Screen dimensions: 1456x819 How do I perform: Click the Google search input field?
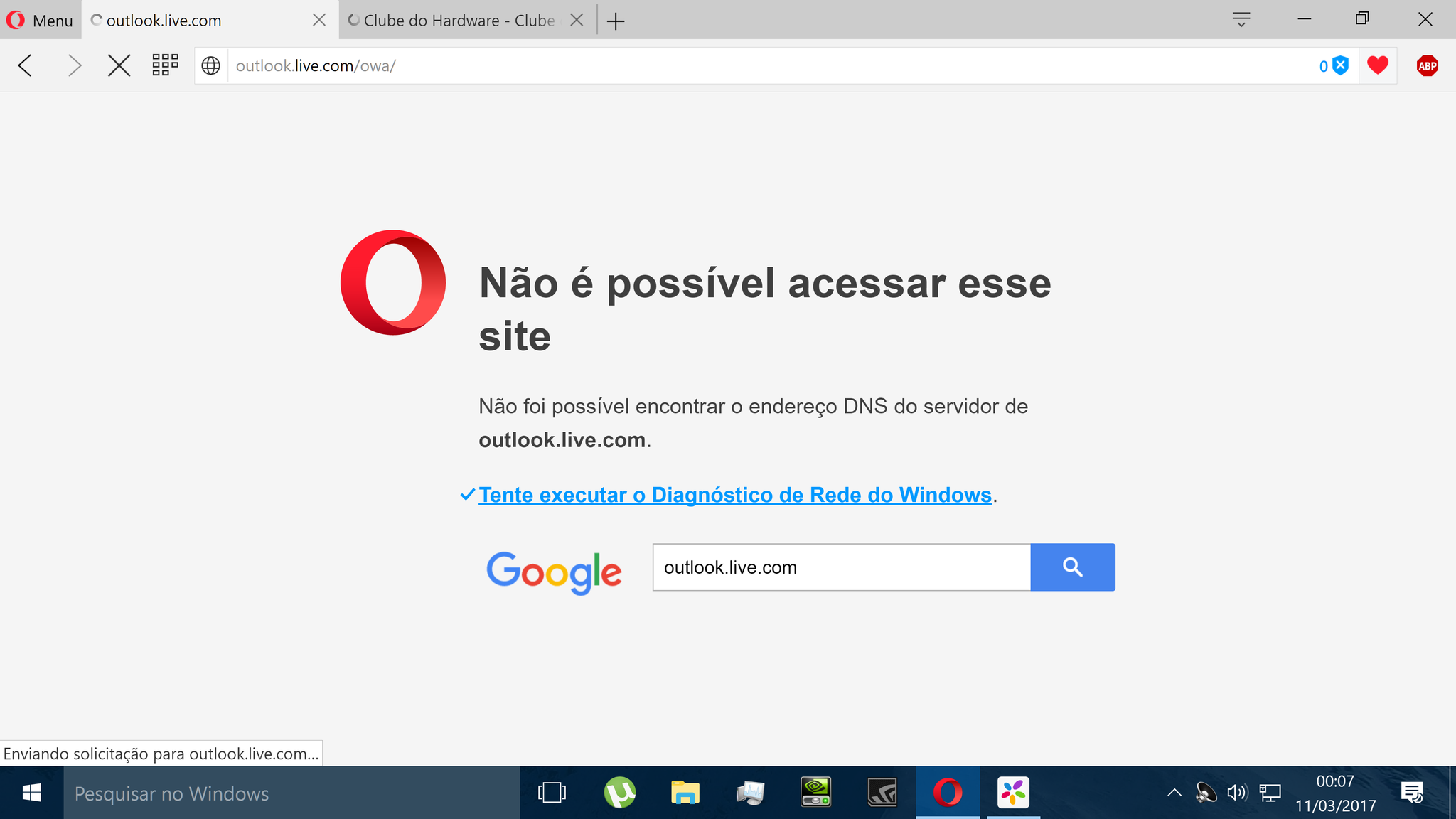(x=842, y=567)
